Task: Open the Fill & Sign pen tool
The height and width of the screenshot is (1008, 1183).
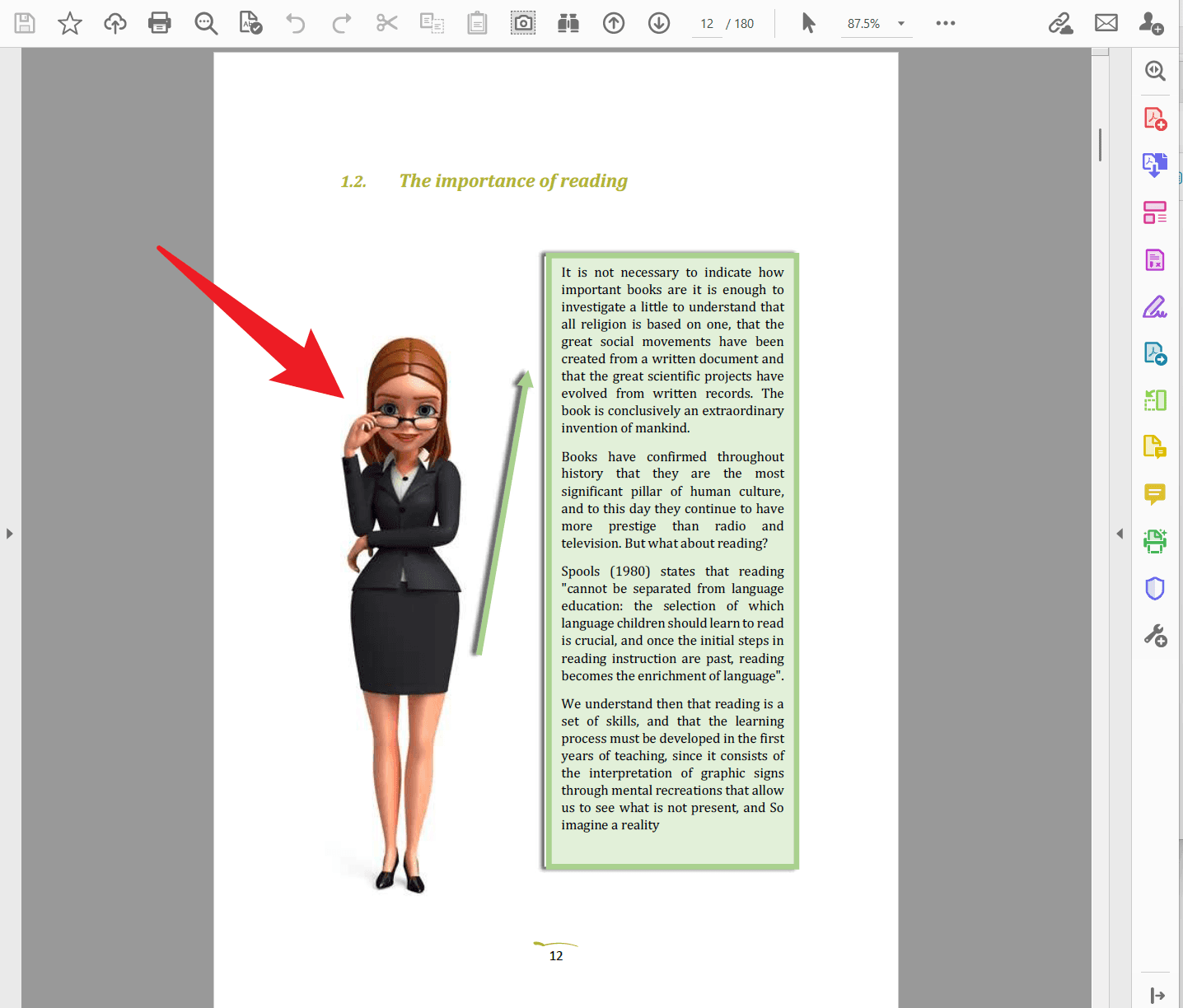Action: [x=1155, y=307]
